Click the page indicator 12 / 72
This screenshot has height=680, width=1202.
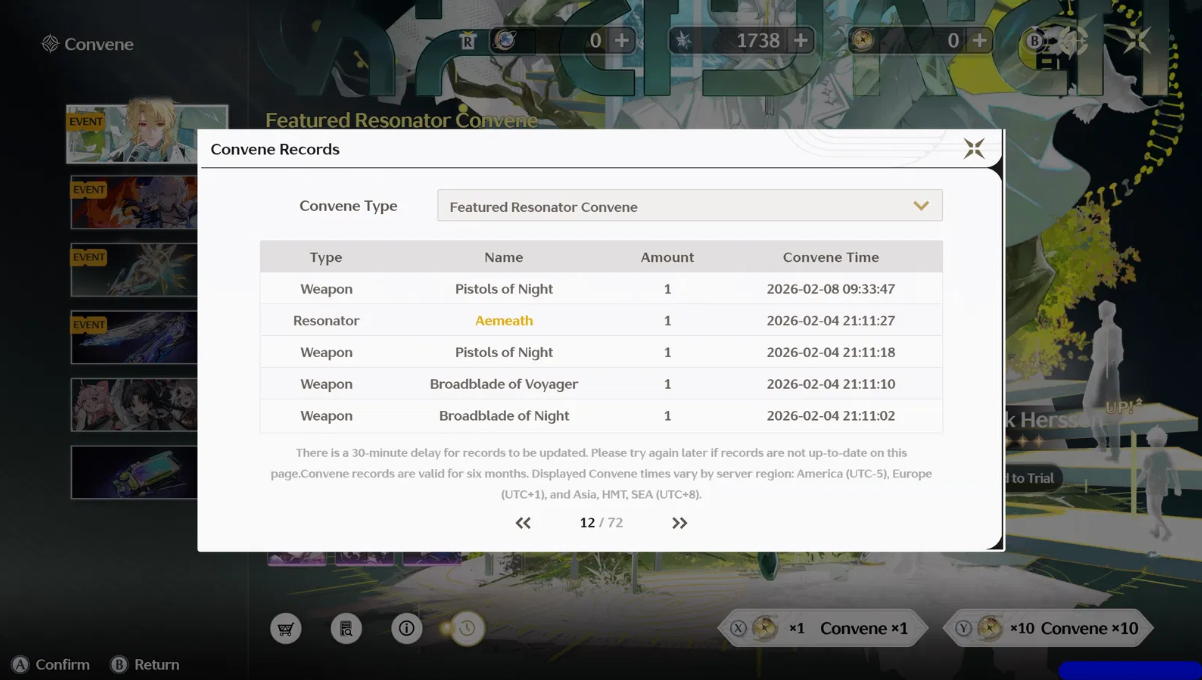click(601, 523)
